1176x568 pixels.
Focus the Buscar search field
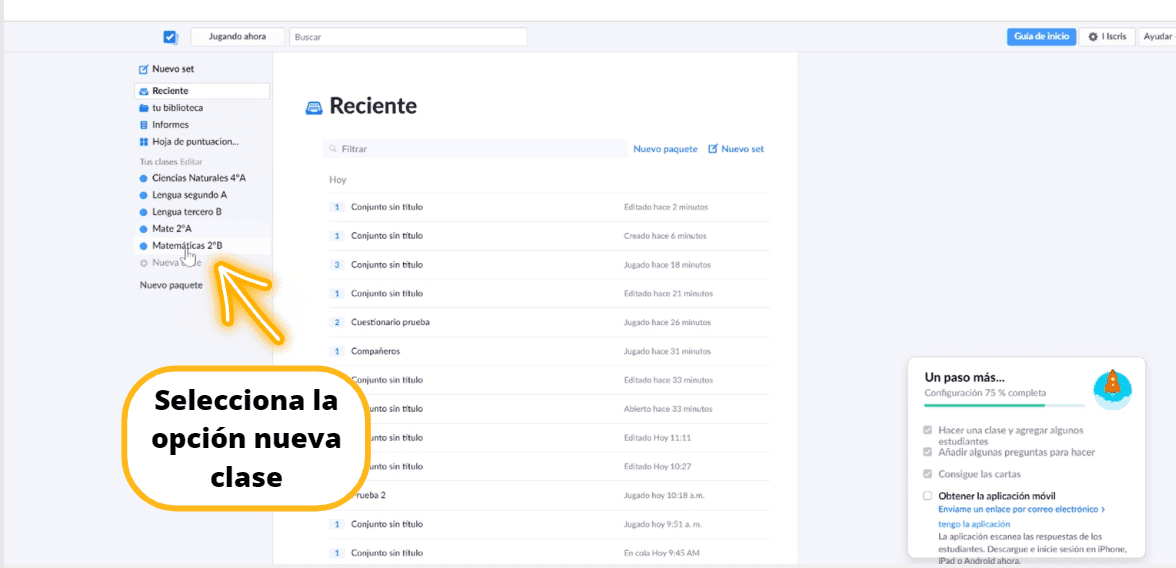[x=408, y=37]
